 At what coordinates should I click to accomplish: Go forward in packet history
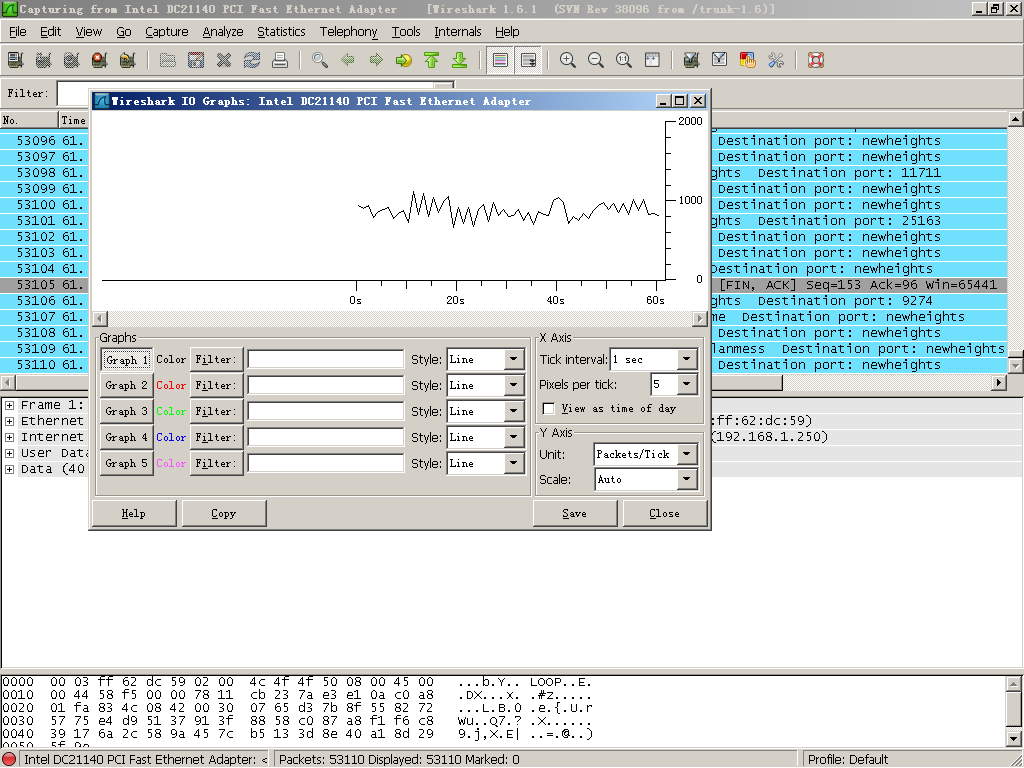click(x=376, y=61)
